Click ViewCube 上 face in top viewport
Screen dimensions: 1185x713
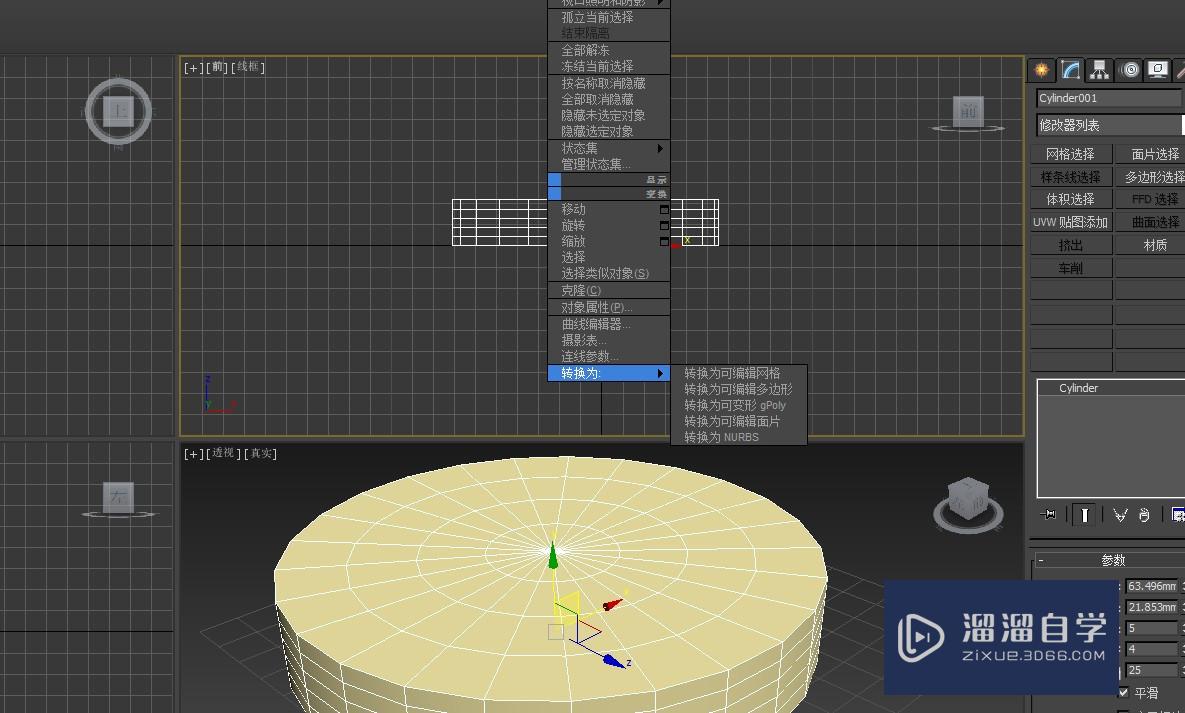tap(119, 111)
